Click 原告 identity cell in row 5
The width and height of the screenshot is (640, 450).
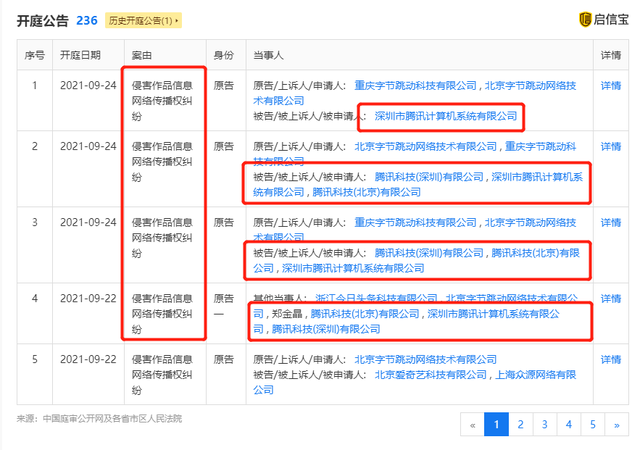tap(224, 359)
